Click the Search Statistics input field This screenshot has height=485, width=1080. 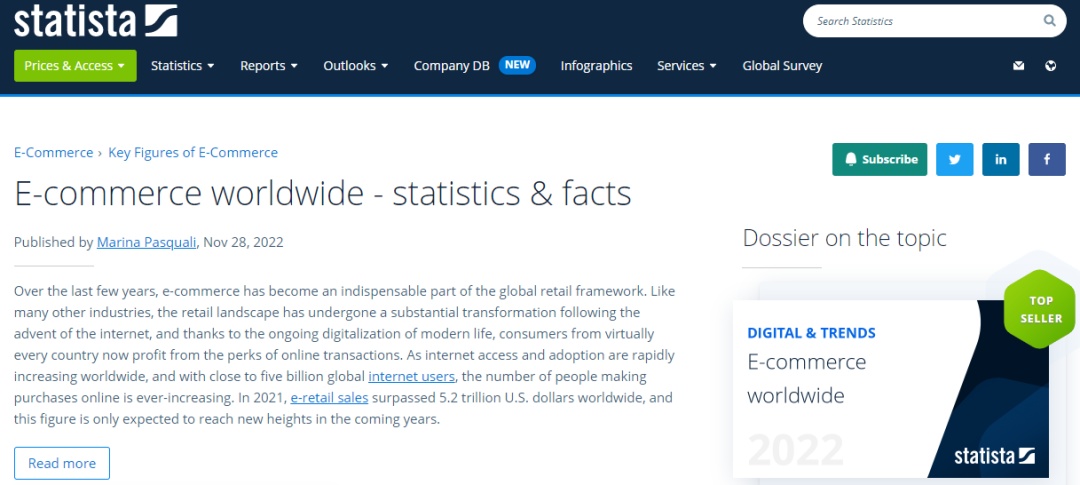coord(934,21)
